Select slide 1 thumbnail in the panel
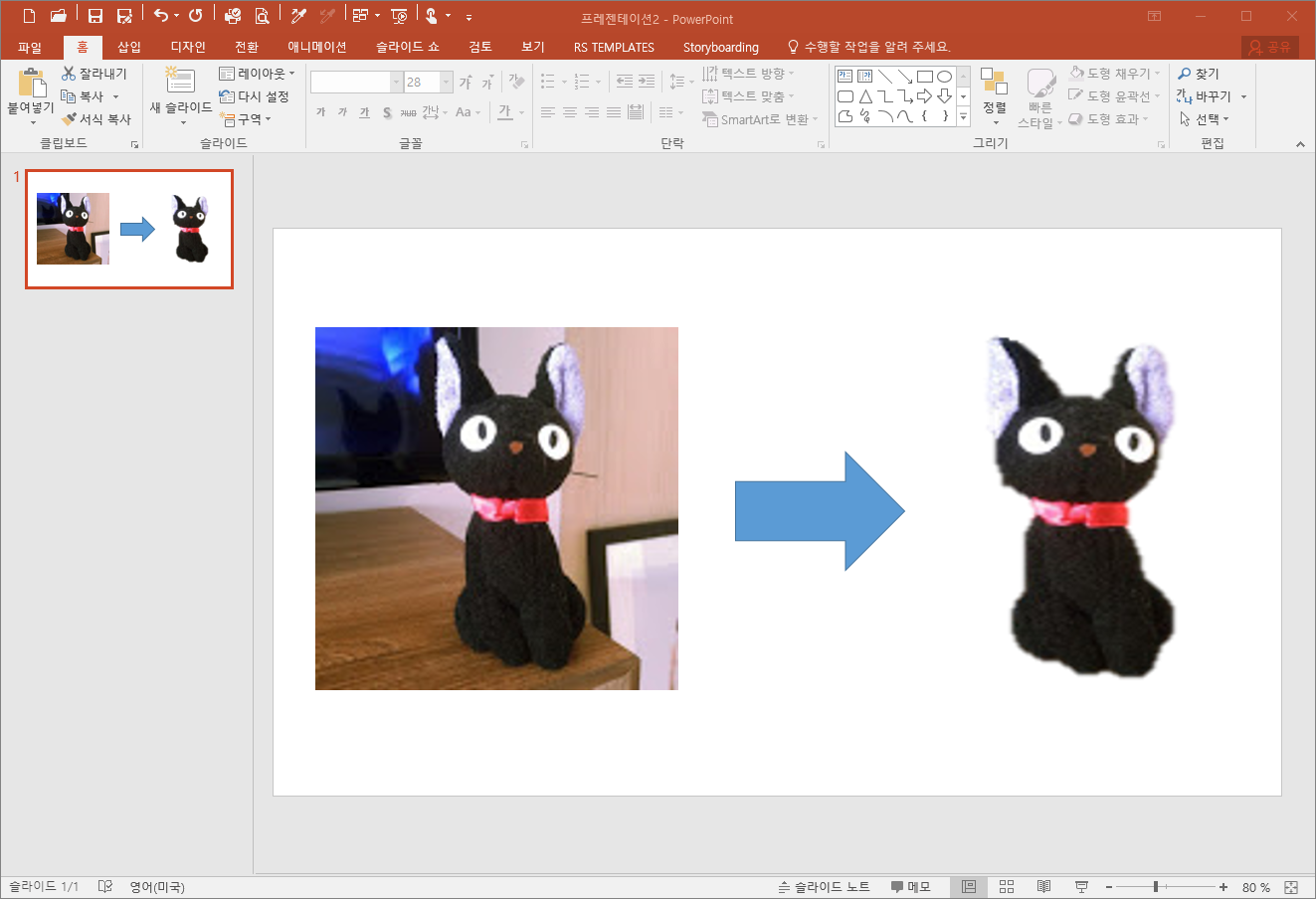Viewport: 1316px width, 899px height. pyautogui.click(x=129, y=229)
